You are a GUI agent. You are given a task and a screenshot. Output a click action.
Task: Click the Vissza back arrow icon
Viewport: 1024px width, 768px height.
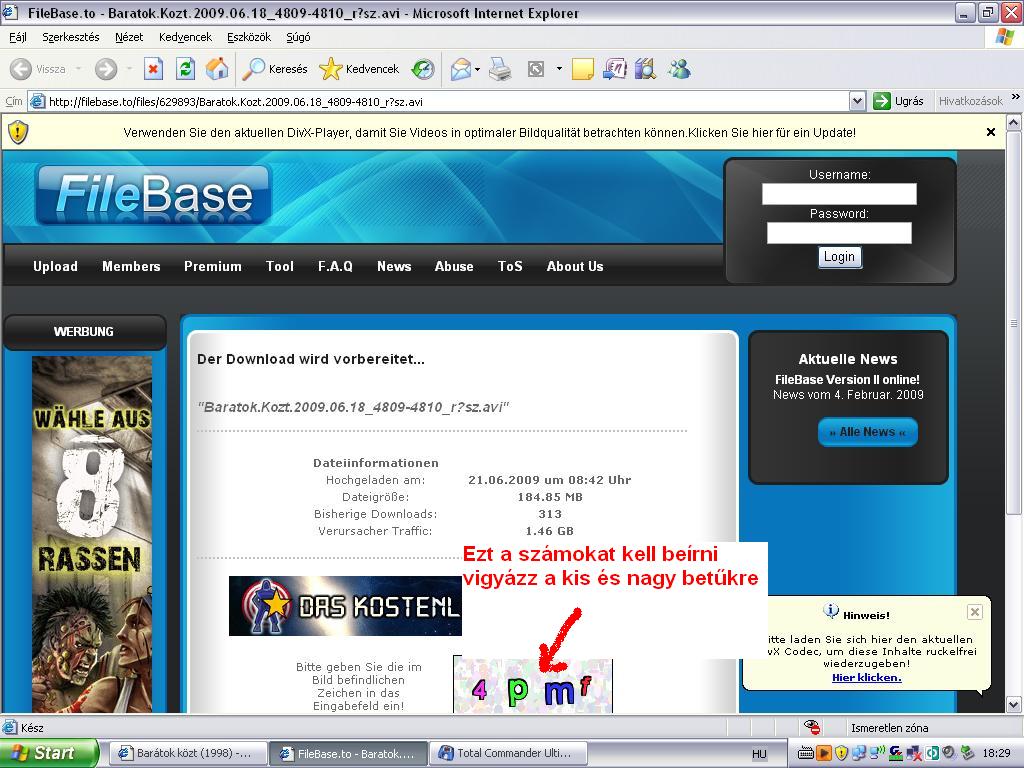coord(21,69)
